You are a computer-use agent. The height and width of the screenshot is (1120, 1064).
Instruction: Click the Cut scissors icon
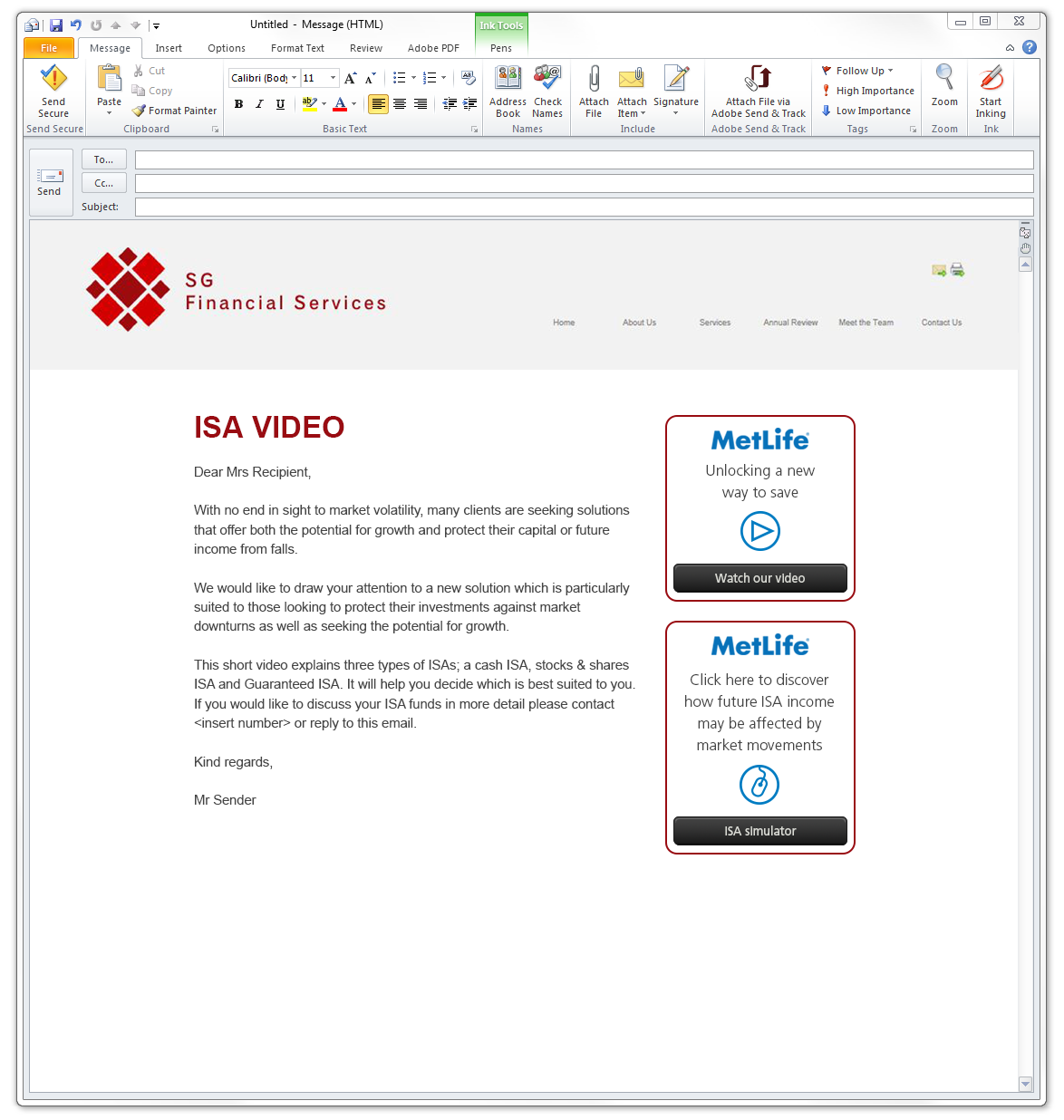point(139,71)
